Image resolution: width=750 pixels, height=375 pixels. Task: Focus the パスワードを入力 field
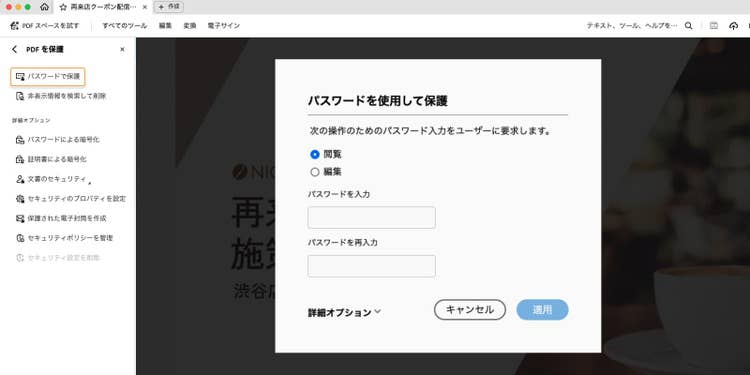point(372,218)
